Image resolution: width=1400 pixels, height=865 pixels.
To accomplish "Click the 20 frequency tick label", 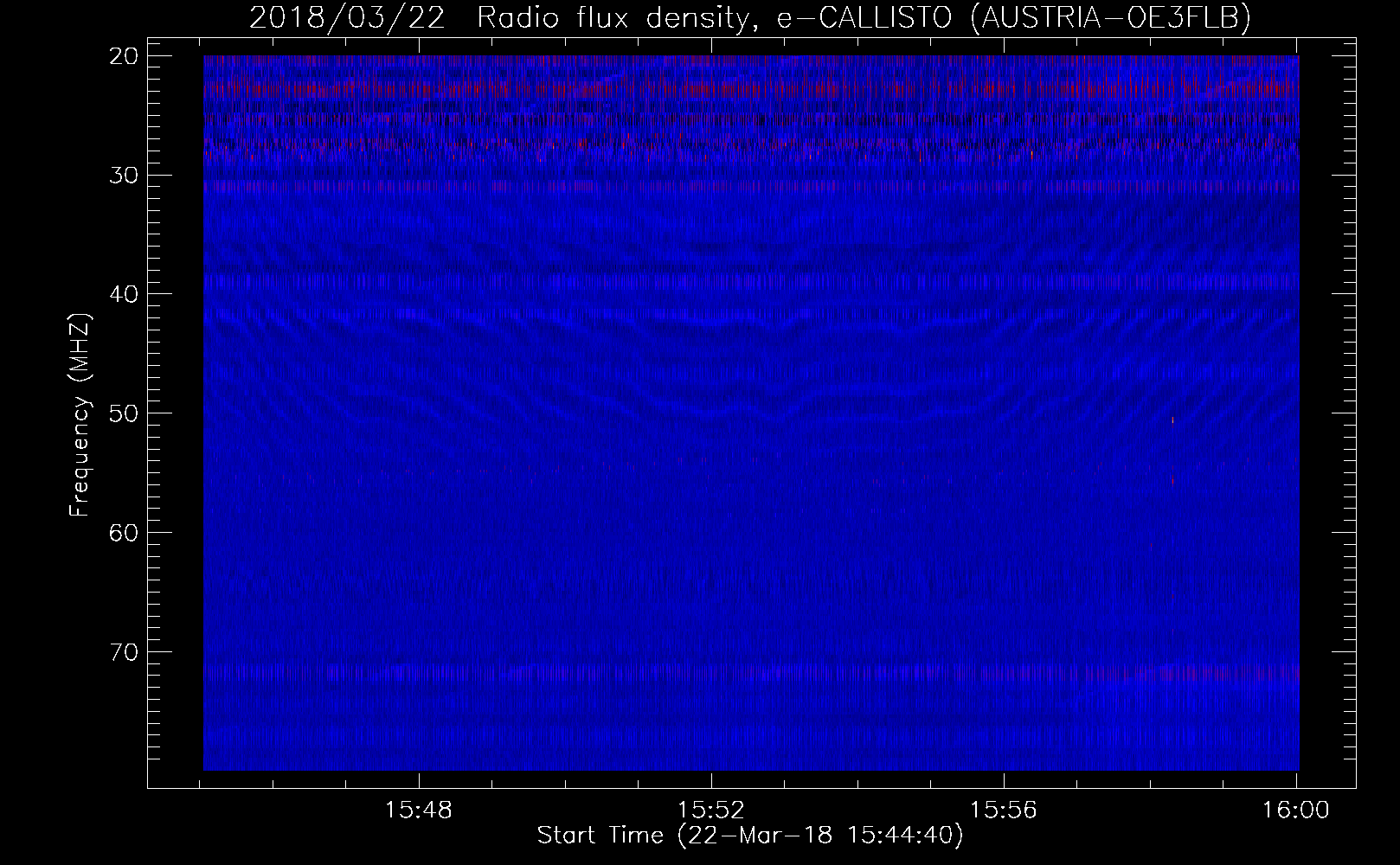I will tap(125, 56).
